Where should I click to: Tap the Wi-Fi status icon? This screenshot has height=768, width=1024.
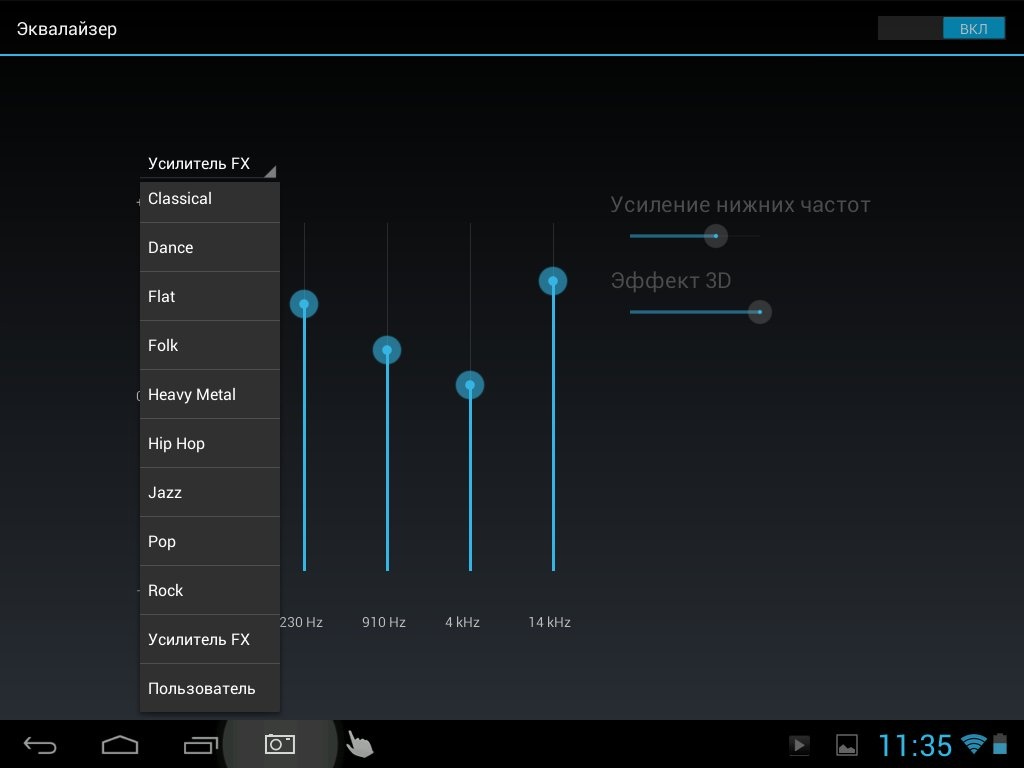(972, 744)
